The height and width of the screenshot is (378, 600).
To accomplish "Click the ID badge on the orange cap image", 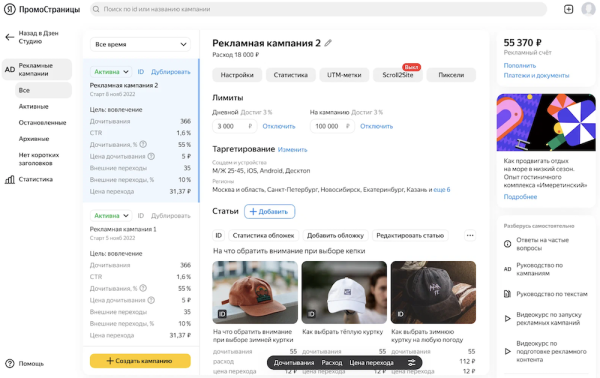I will point(222,314).
